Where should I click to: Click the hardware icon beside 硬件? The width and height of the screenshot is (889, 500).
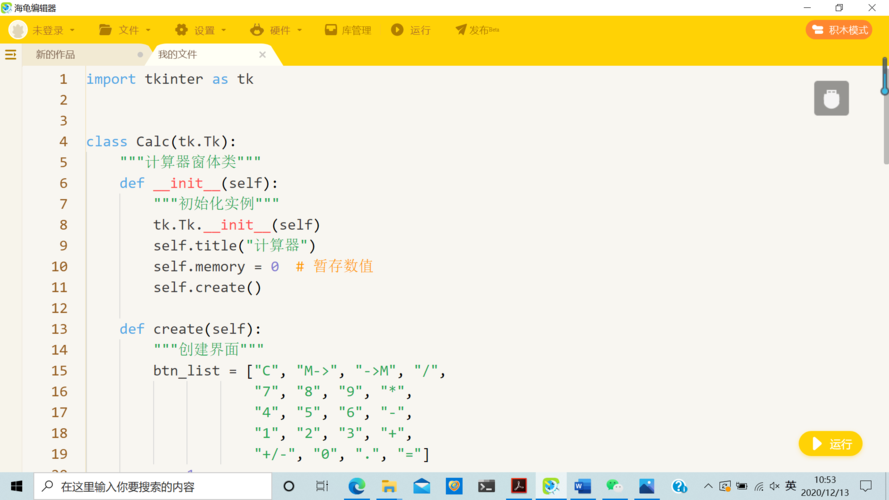(x=257, y=30)
